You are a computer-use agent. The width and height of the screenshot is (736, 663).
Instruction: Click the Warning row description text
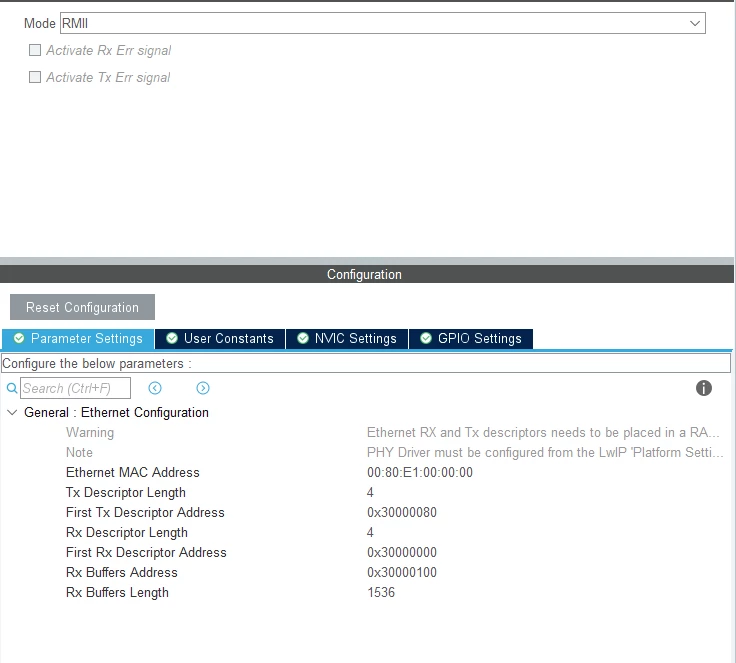543,432
